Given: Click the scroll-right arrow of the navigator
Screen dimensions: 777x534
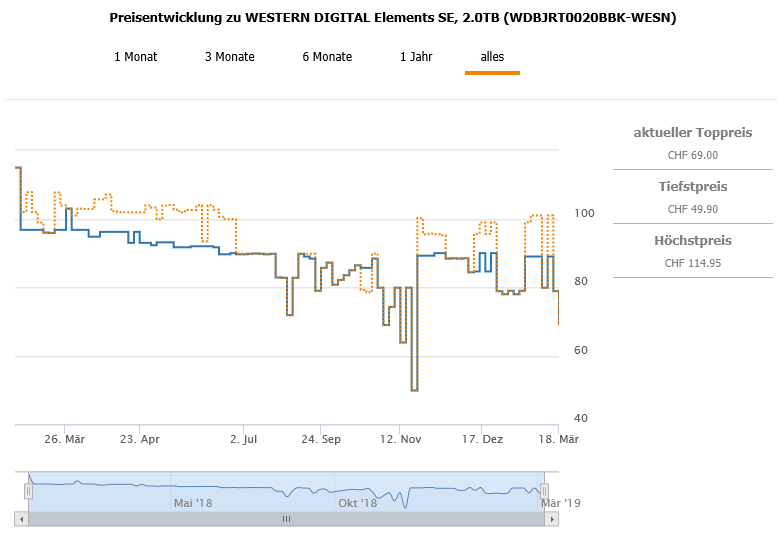Looking at the screenshot, I should click(x=552, y=519).
